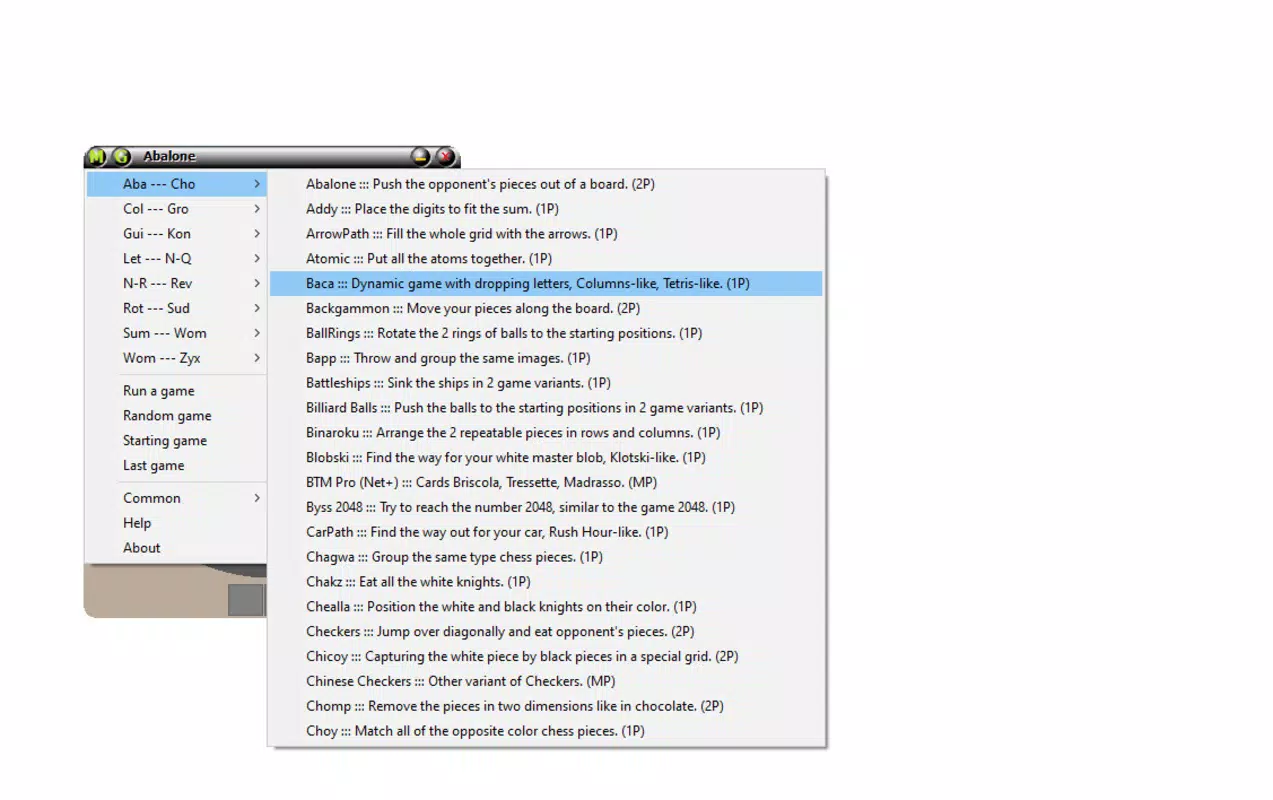This screenshot has width=1273, height=800.
Task: Open the Wom --- Zyx menu entry
Action: coord(177,358)
